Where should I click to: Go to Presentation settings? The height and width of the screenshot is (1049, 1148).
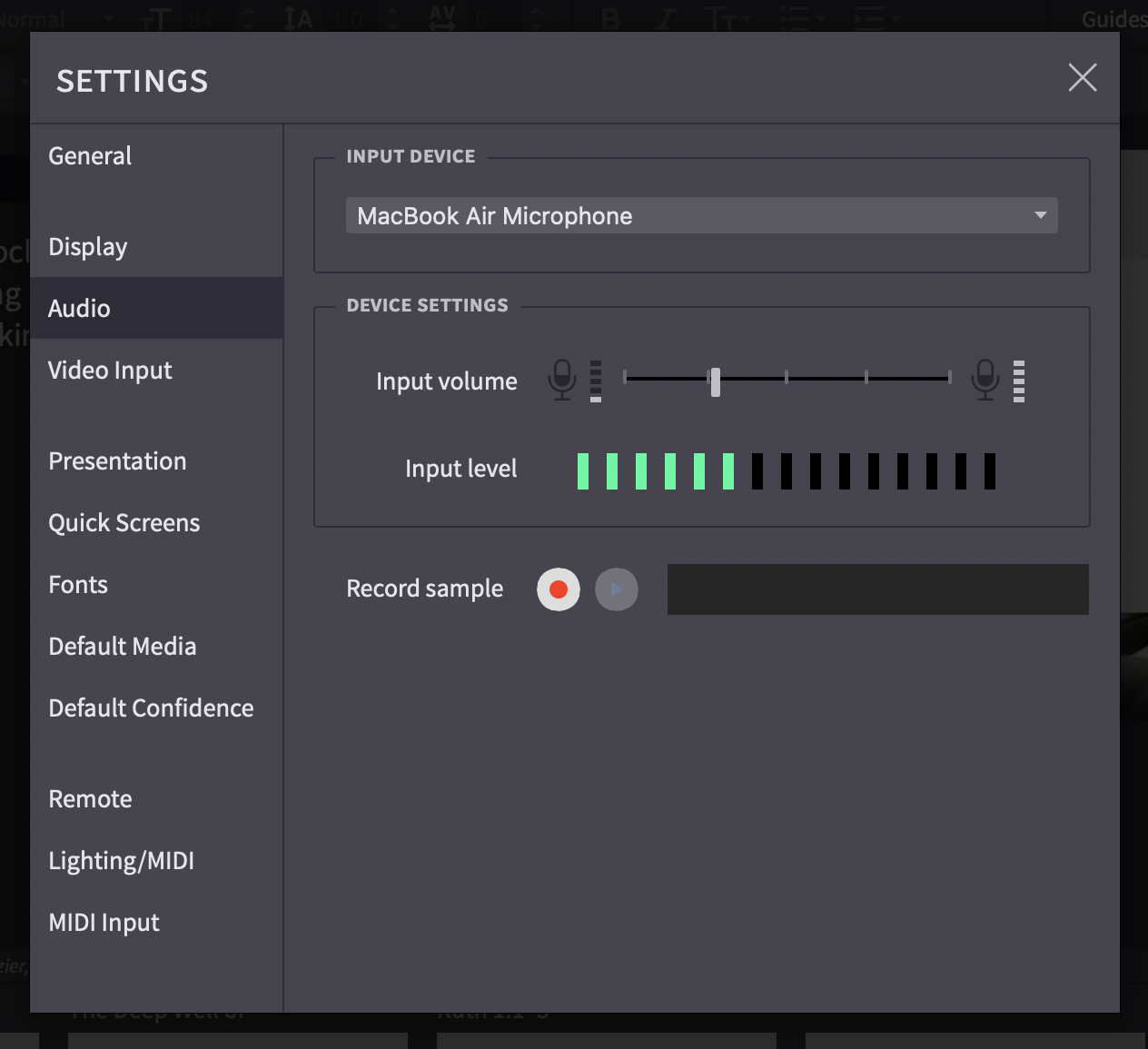(x=156, y=460)
